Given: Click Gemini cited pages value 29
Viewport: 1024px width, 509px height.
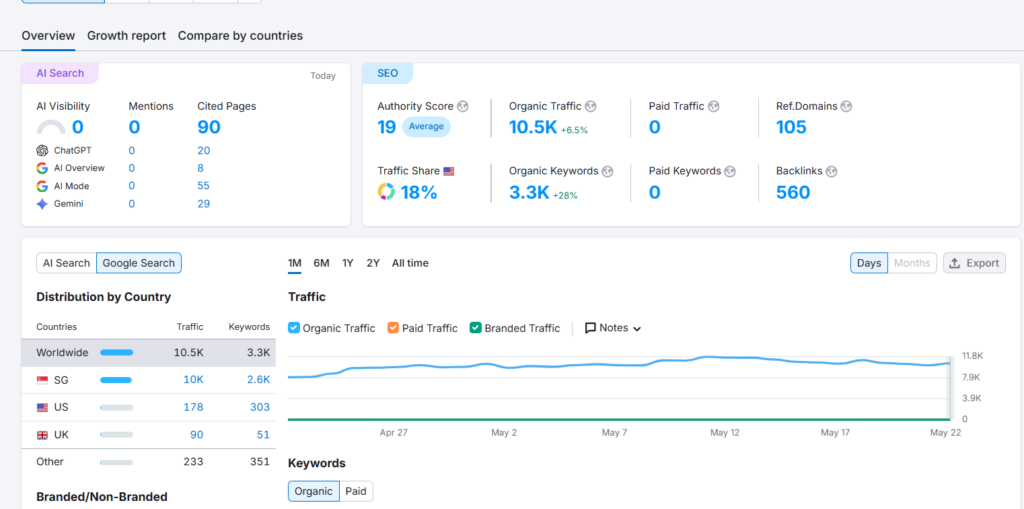Looking at the screenshot, I should click(x=204, y=204).
